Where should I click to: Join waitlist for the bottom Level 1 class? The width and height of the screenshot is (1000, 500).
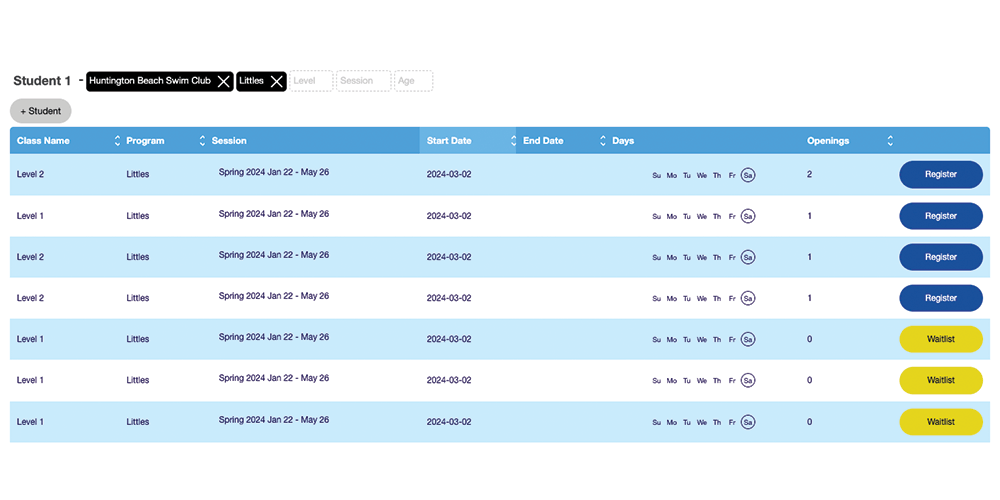[941, 422]
